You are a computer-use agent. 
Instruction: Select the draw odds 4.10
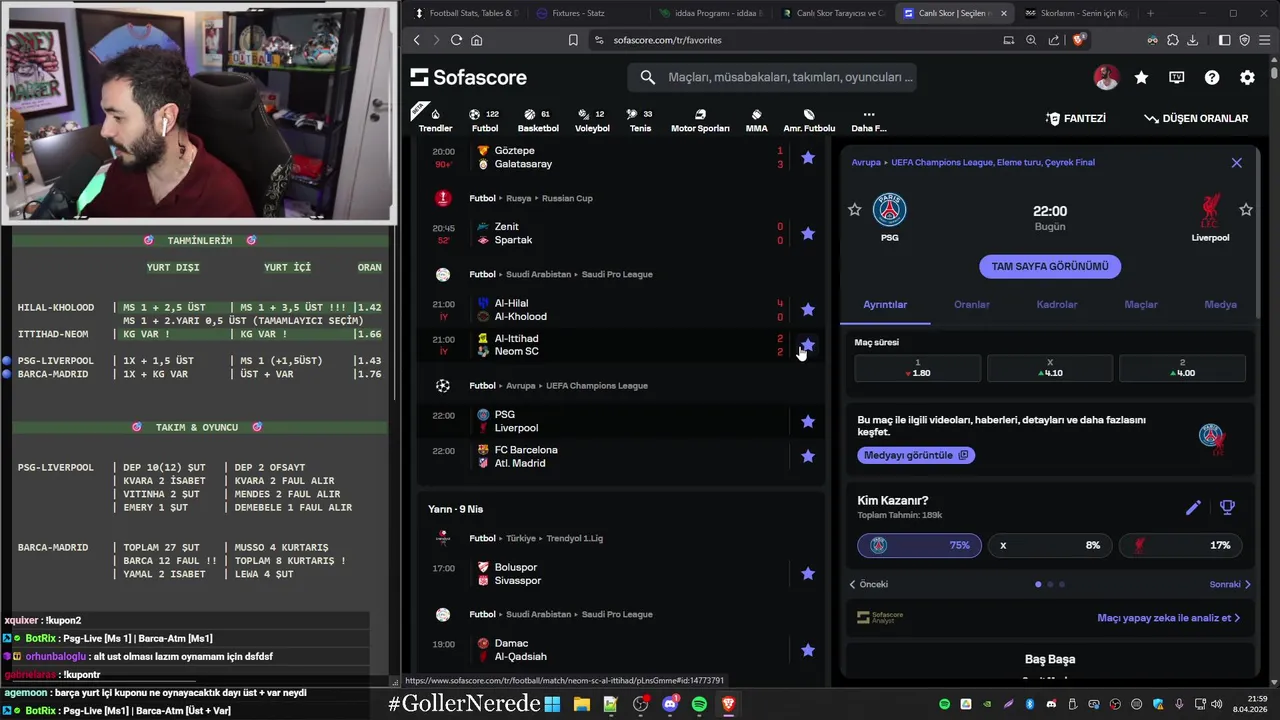tap(1050, 368)
